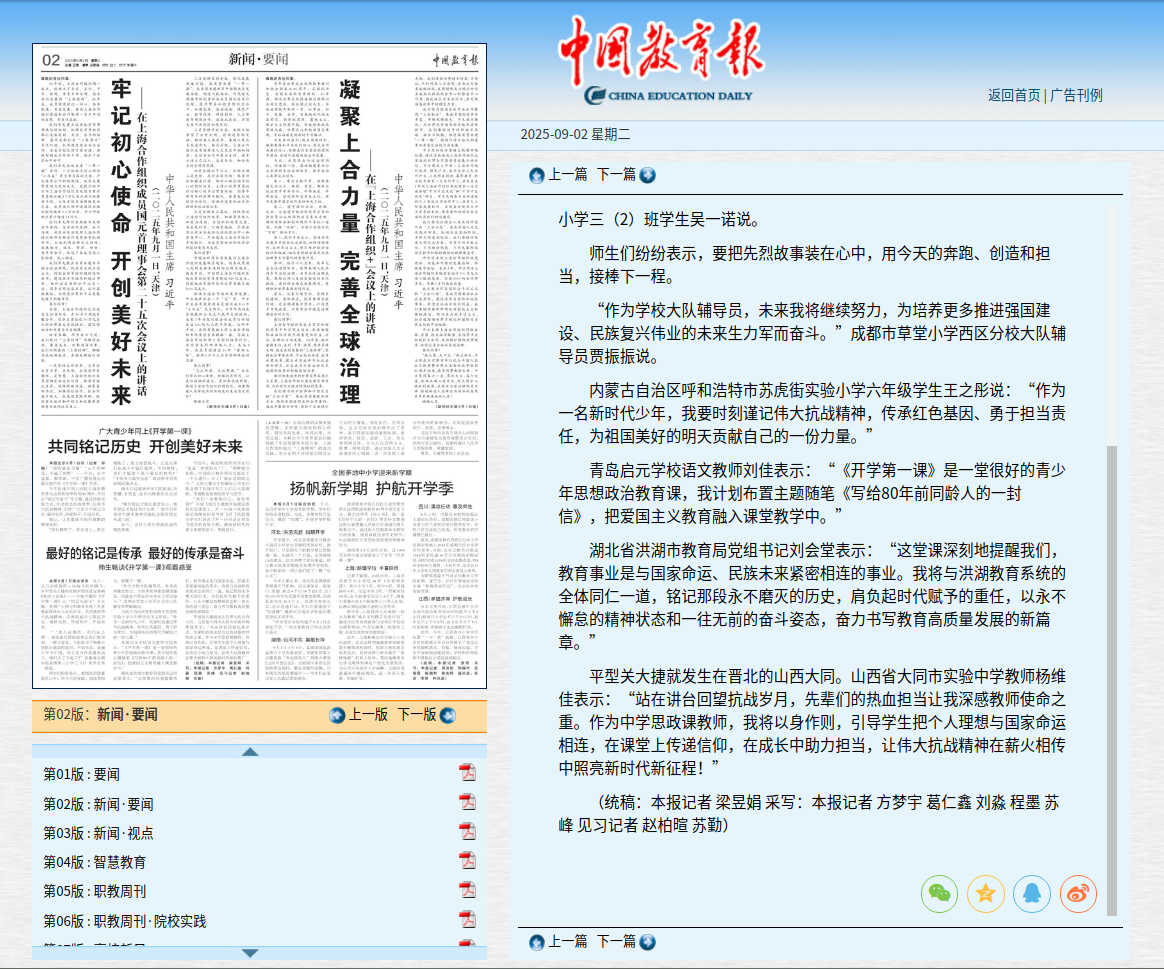
Task: Click the yellow star Qzone share icon
Action: point(986,893)
